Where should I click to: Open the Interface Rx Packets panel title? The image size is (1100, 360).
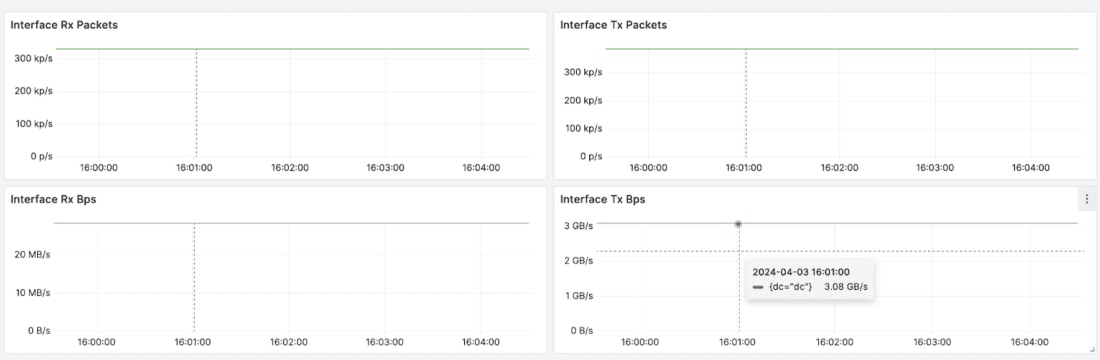(64, 25)
